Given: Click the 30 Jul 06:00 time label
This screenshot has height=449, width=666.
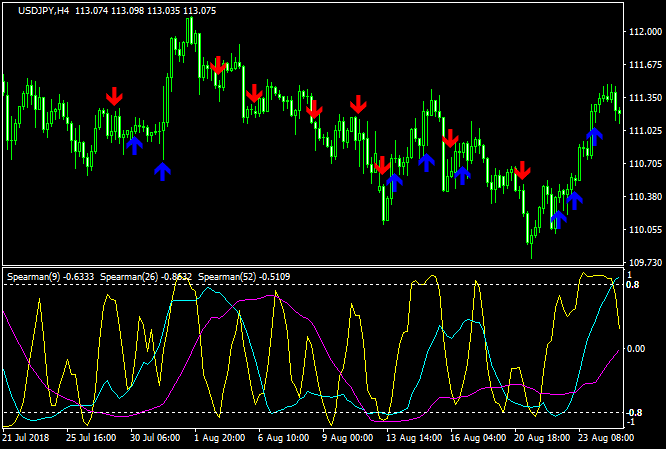Looking at the screenshot, I should click(155, 438).
